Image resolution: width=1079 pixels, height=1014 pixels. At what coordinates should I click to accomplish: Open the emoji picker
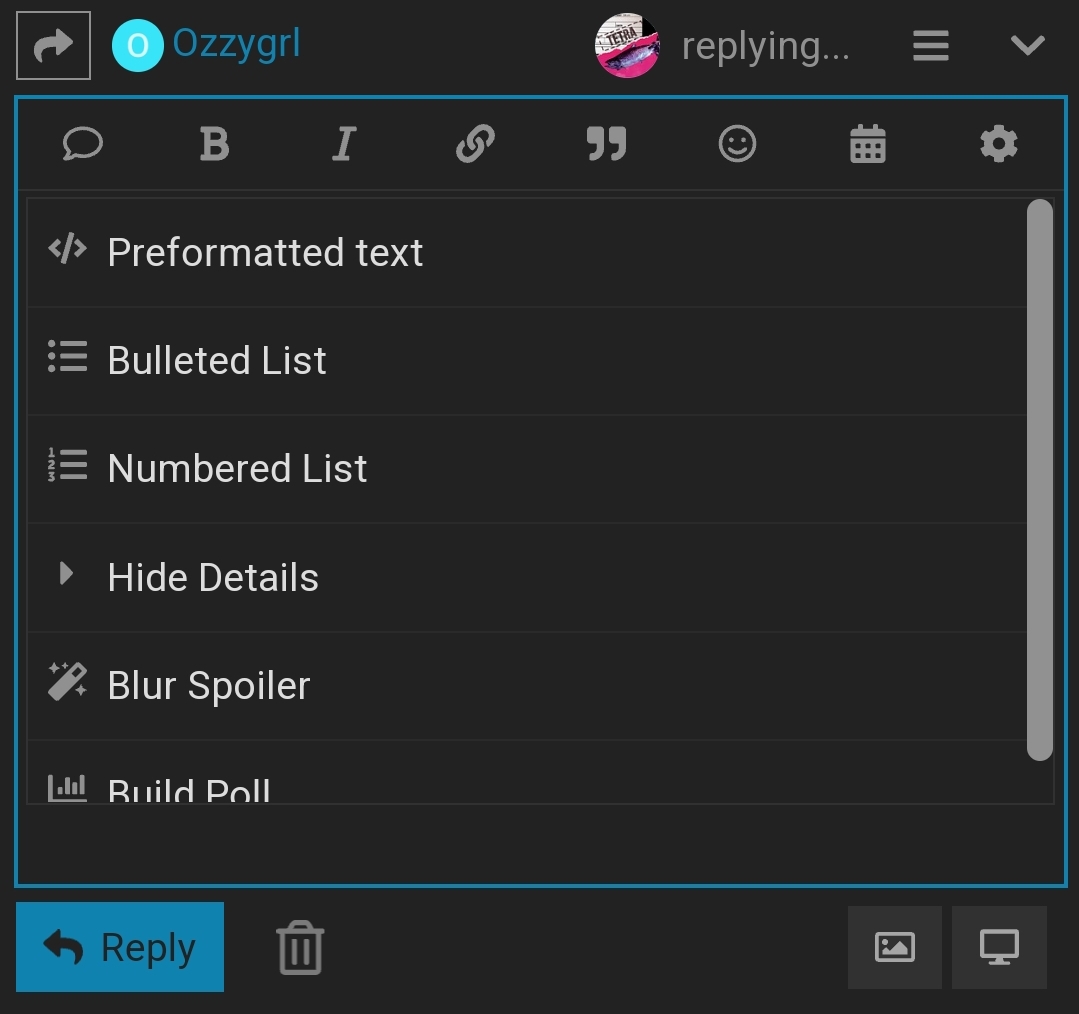tap(737, 145)
